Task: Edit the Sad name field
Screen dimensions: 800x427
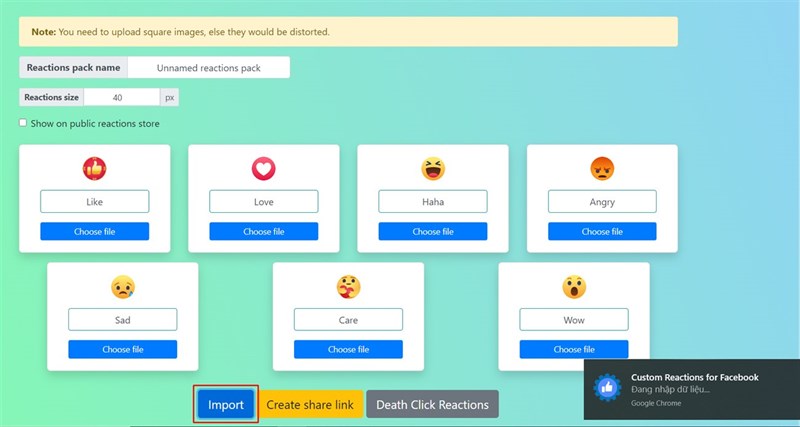Action: (122, 320)
